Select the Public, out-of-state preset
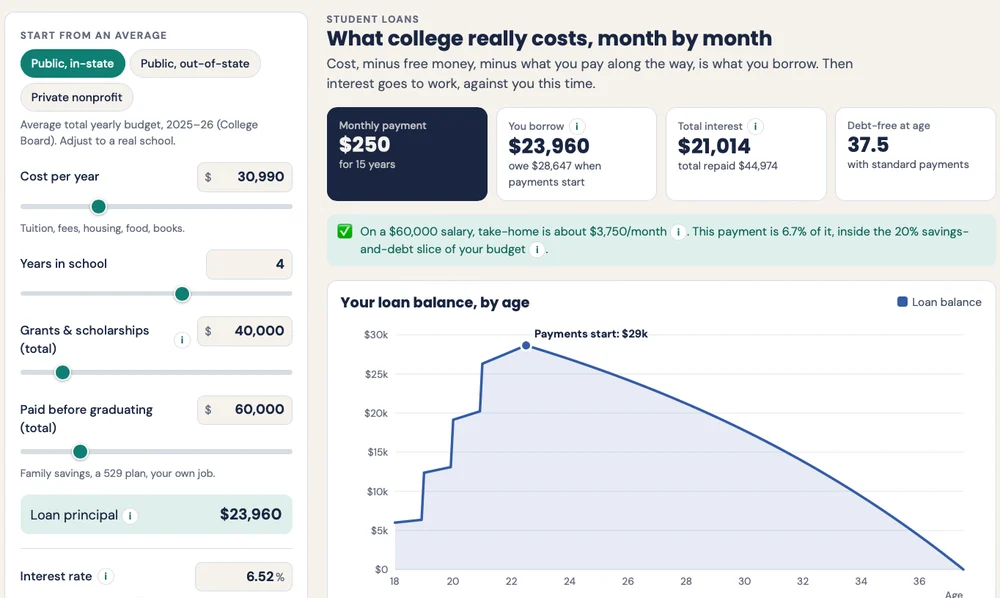The image size is (1000, 598). coord(195,64)
